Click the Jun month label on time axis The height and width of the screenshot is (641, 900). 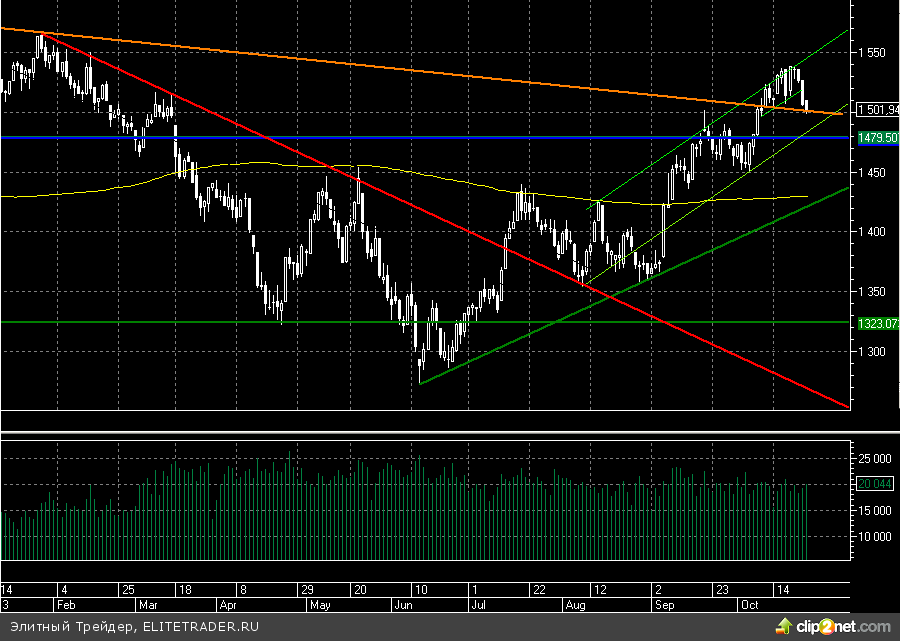405,605
